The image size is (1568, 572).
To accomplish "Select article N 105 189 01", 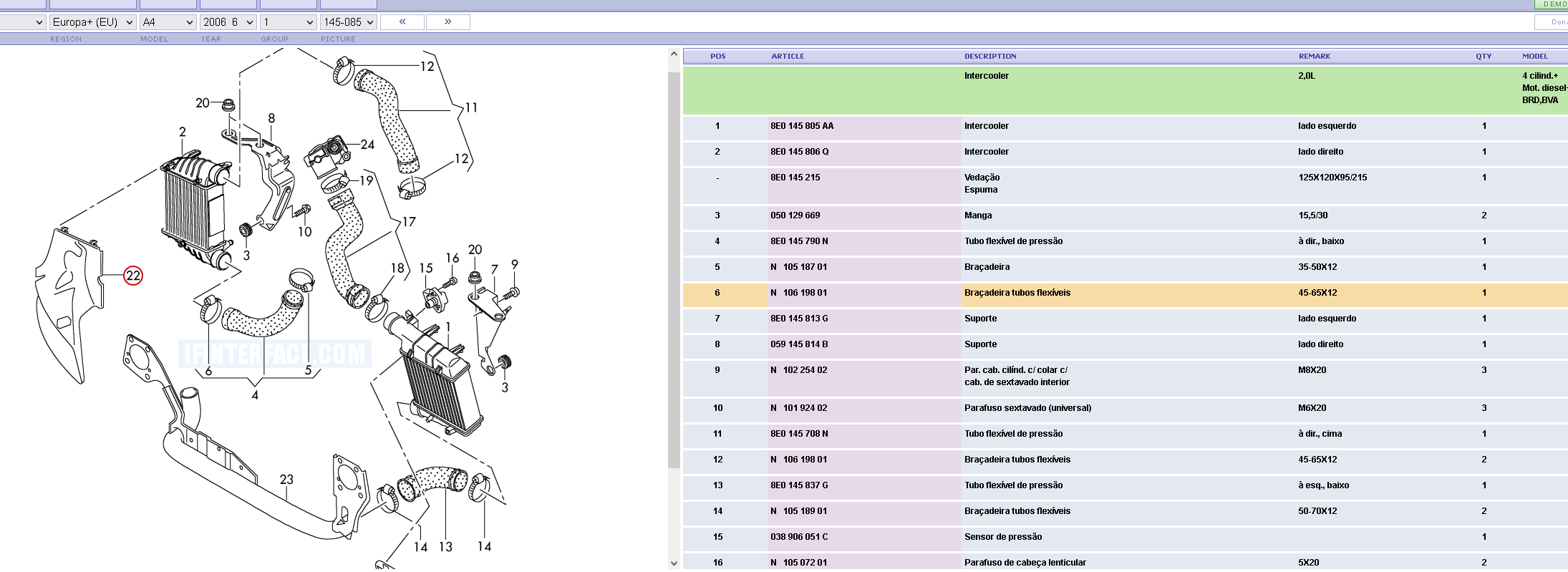I will coord(798,511).
